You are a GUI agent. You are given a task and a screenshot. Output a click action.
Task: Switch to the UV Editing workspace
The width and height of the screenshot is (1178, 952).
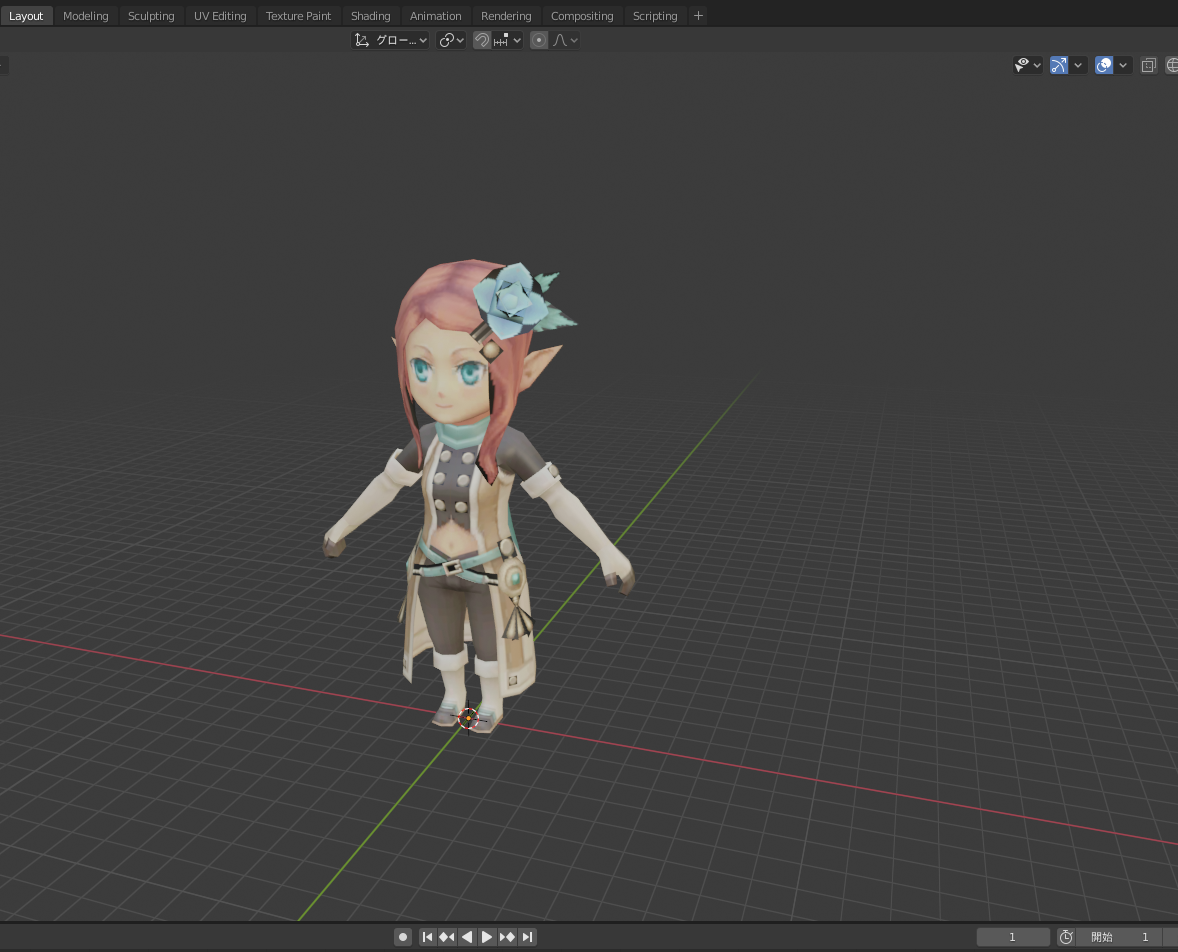click(x=220, y=16)
